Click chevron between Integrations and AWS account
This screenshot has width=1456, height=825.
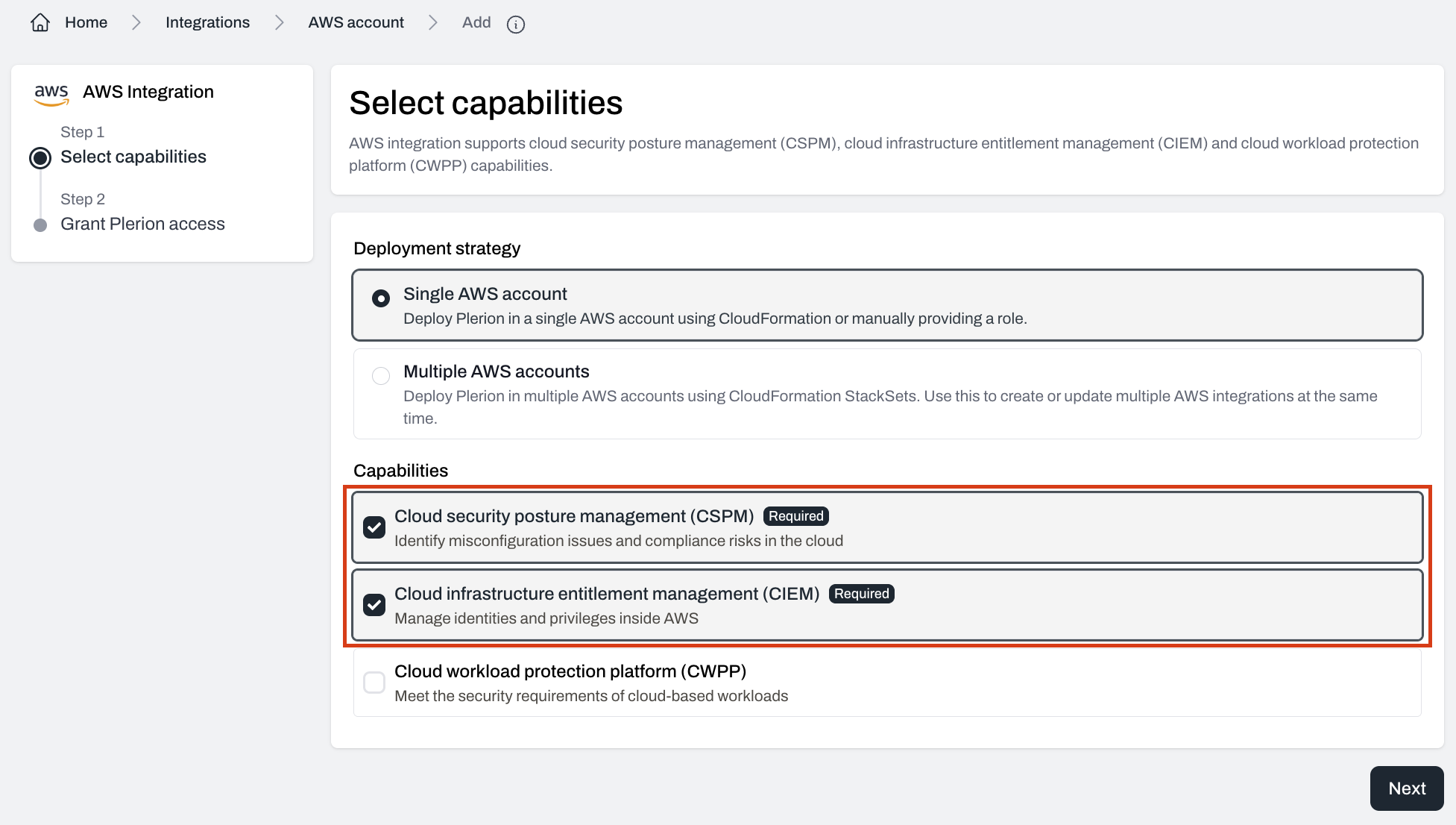tap(280, 23)
